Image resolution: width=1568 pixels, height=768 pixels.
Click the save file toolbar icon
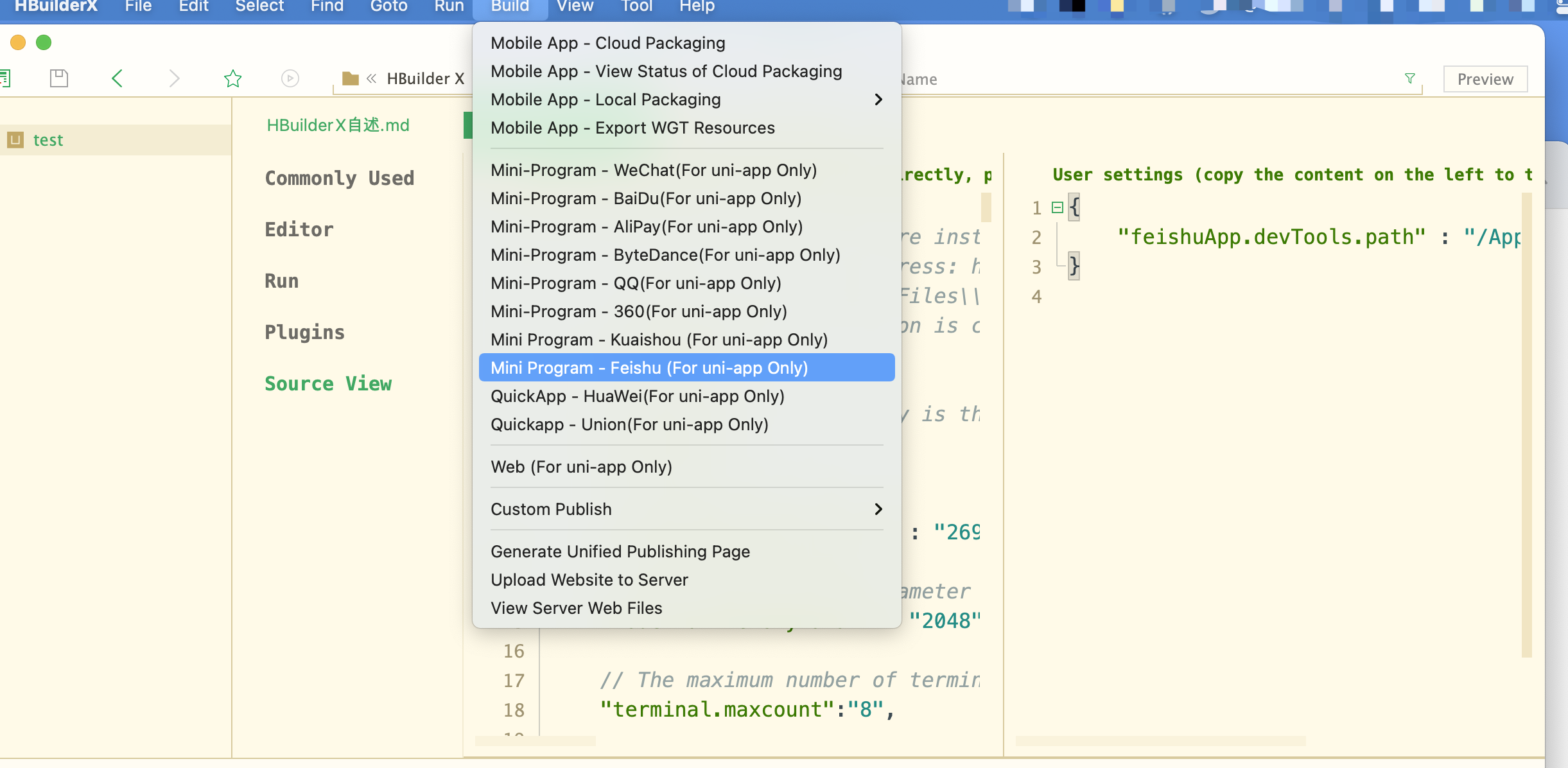(59, 78)
